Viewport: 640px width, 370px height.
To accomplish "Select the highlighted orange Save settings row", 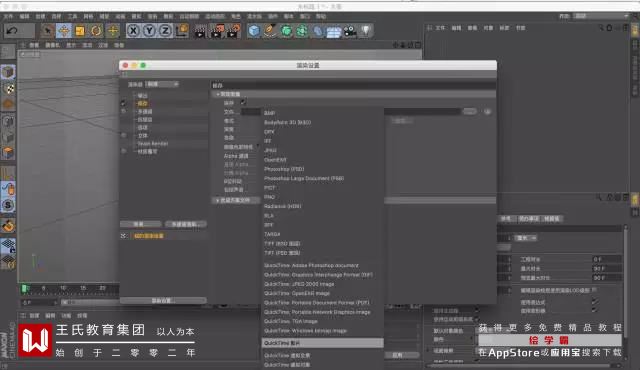I will [x=142, y=103].
